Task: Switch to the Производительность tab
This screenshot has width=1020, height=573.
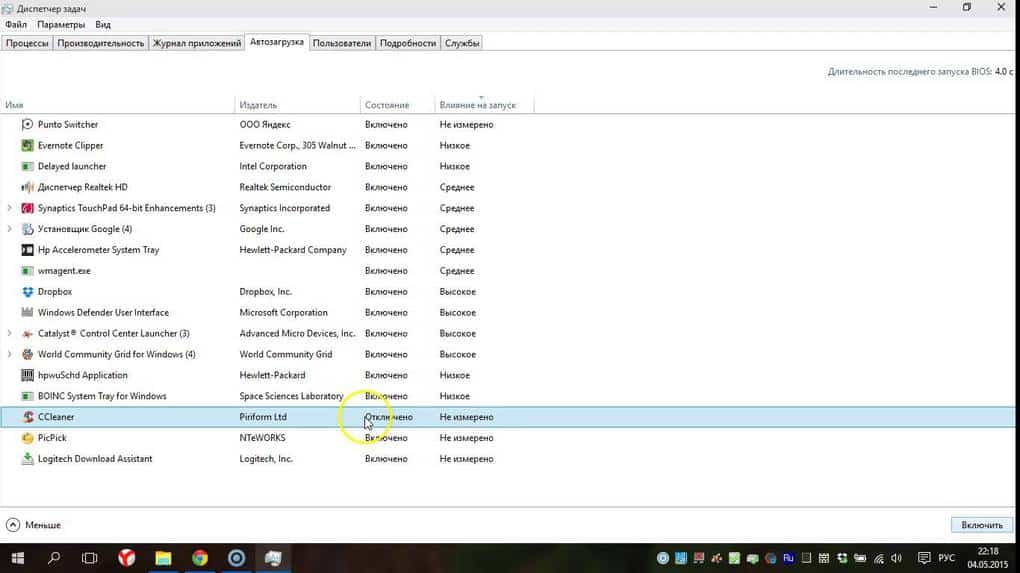Action: point(101,43)
